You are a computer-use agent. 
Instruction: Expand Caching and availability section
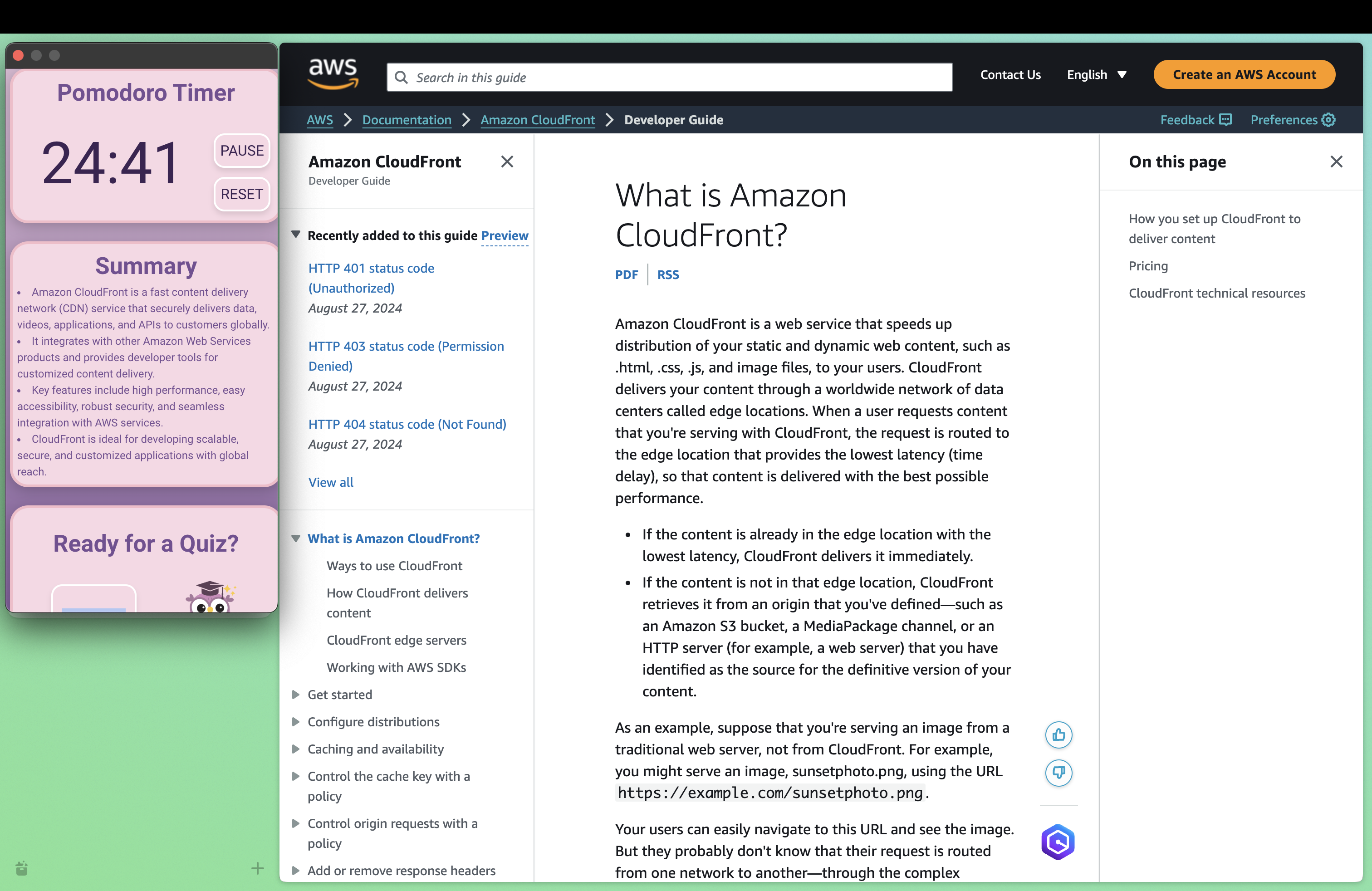coord(296,749)
